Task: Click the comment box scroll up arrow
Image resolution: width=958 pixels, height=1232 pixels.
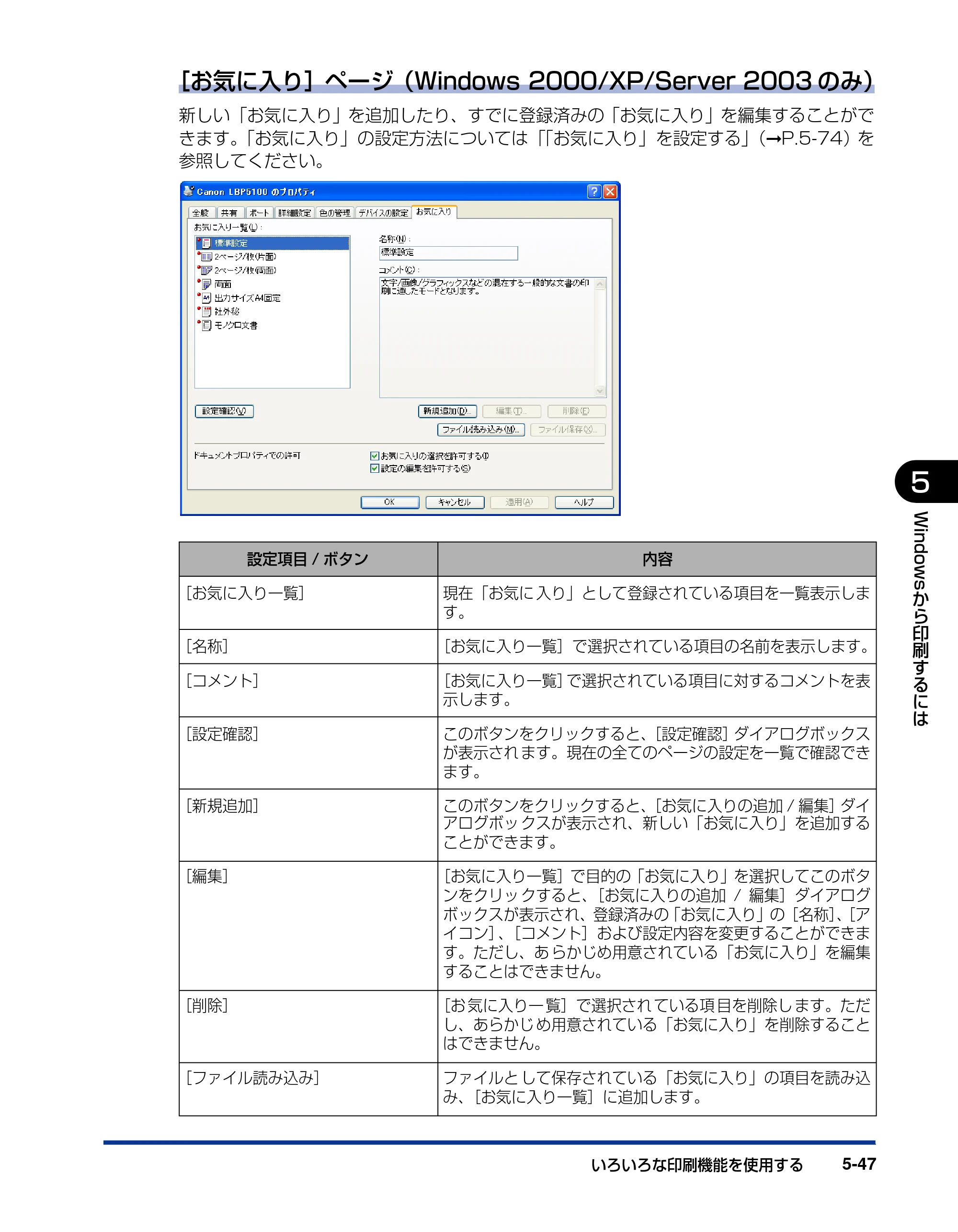Action: 600,284
